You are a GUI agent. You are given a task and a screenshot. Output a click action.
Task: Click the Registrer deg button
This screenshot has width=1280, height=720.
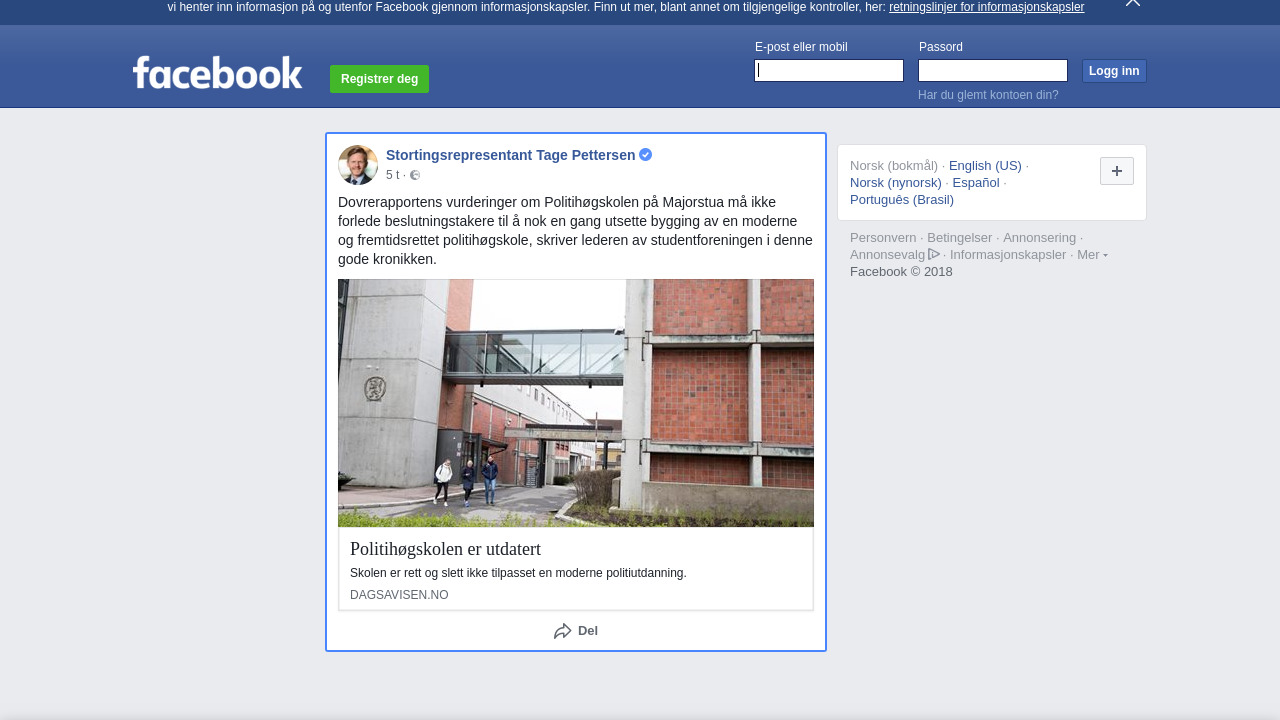click(379, 79)
